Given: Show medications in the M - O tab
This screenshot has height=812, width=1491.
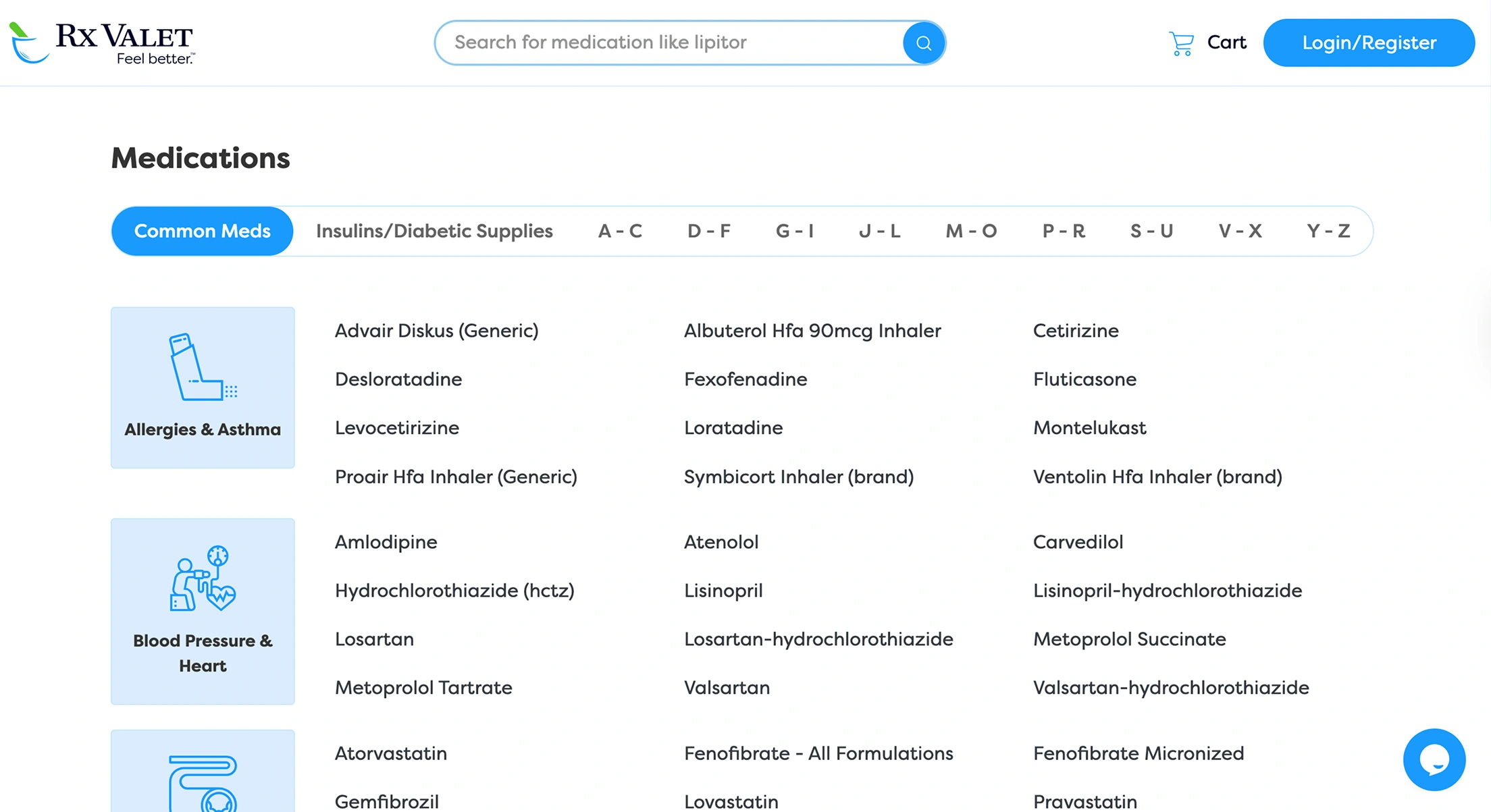Looking at the screenshot, I should pos(971,231).
